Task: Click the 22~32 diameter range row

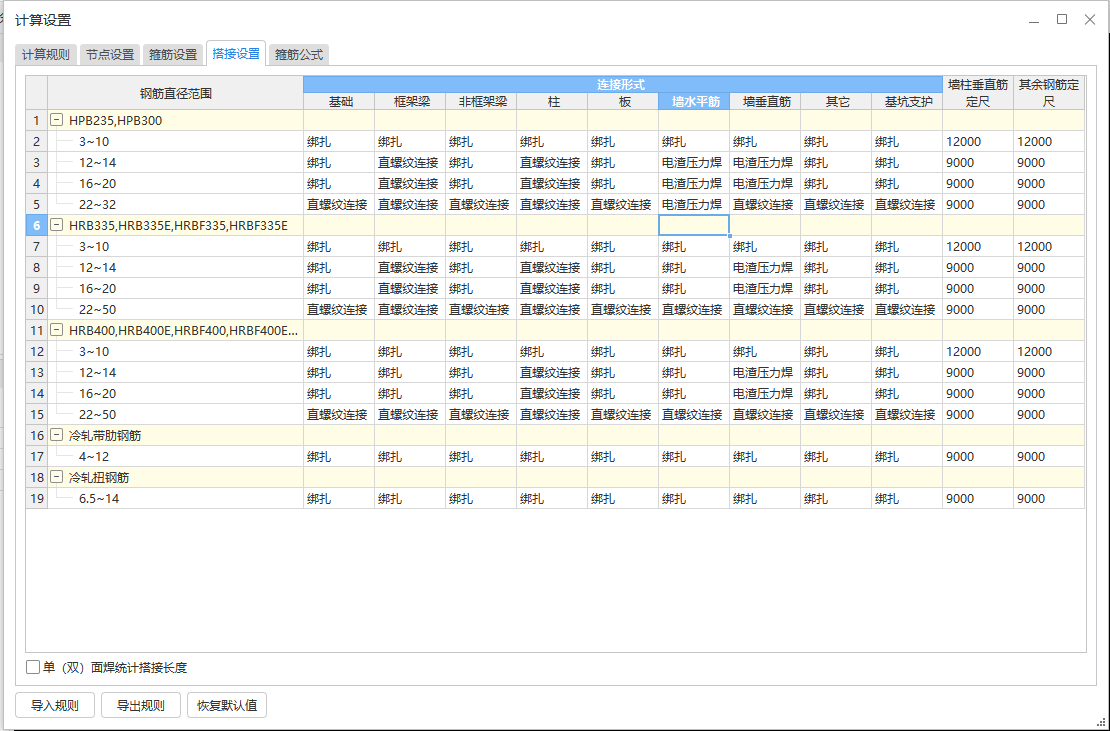Action: click(98, 205)
